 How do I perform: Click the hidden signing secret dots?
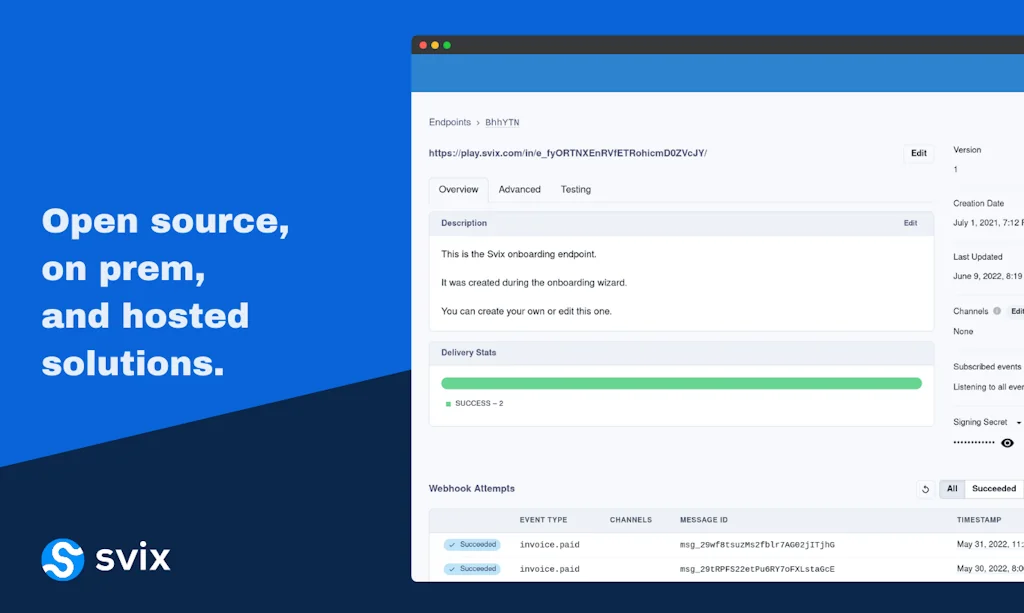point(974,443)
